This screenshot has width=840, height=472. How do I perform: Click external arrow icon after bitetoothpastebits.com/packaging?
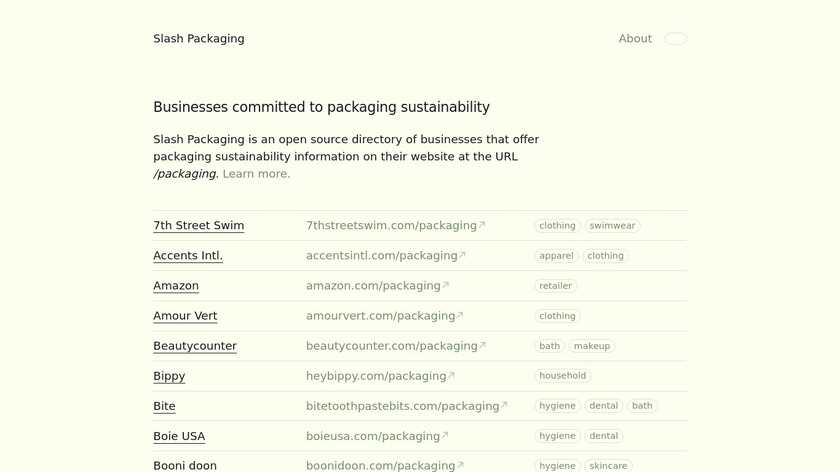pos(504,405)
